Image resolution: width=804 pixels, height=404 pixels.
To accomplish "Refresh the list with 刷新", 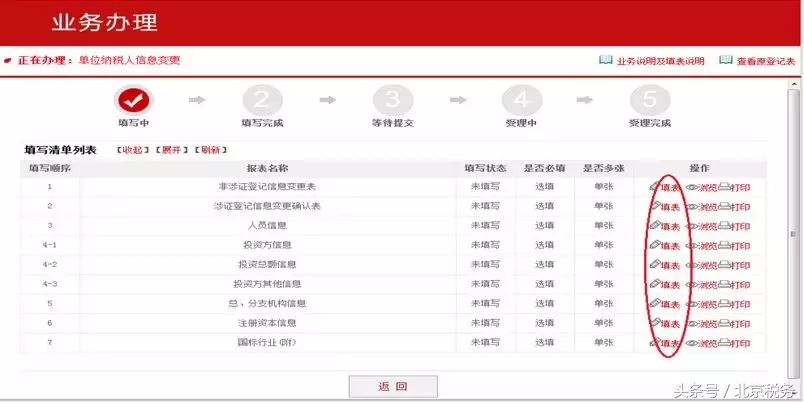I will (x=210, y=150).
